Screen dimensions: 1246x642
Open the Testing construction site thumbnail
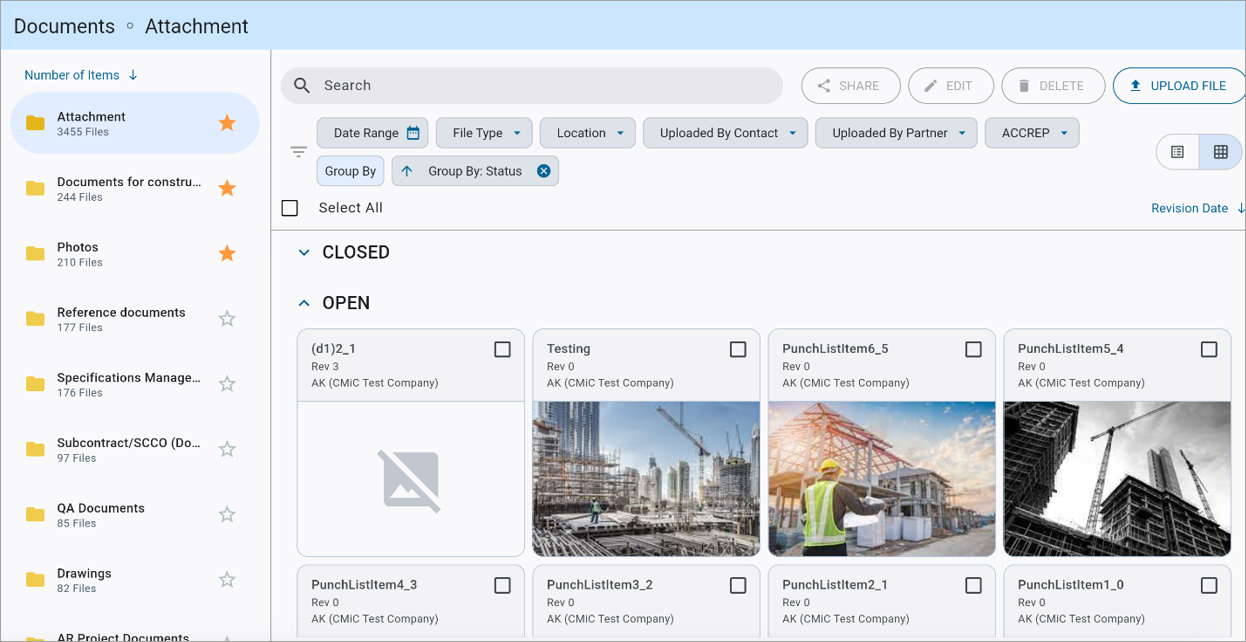(646, 478)
